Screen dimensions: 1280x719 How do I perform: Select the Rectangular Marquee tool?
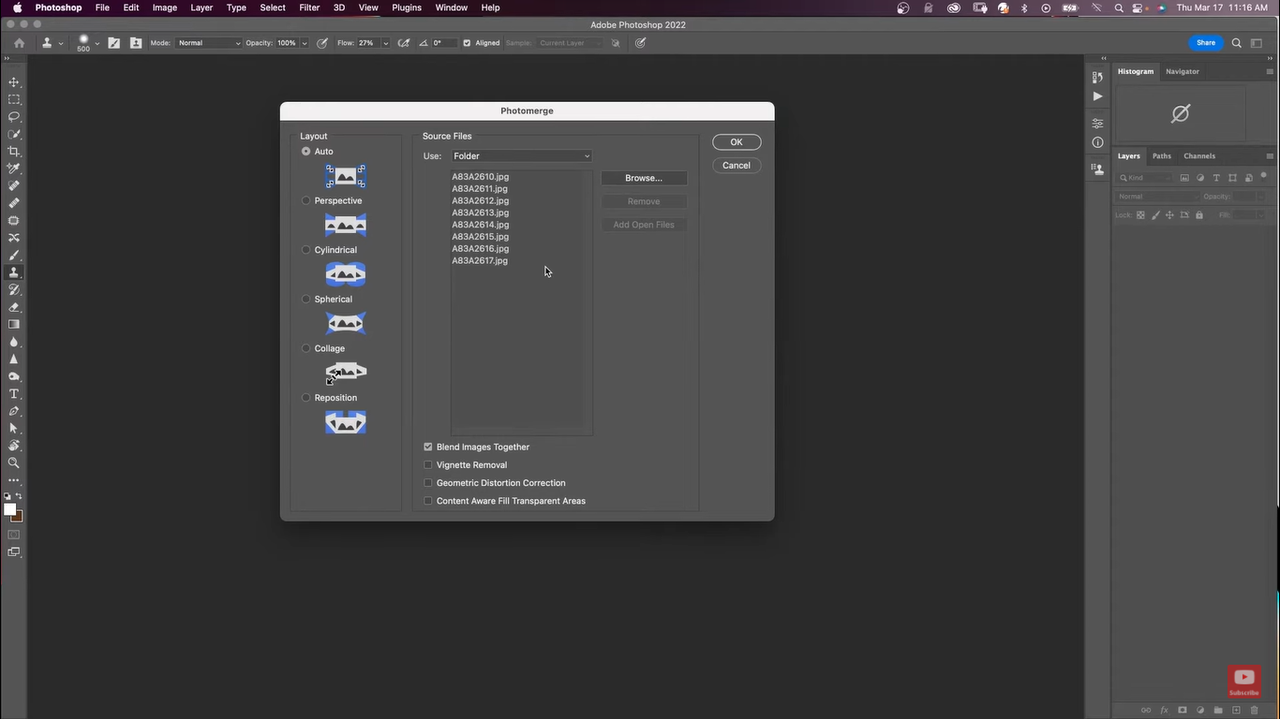(x=14, y=99)
